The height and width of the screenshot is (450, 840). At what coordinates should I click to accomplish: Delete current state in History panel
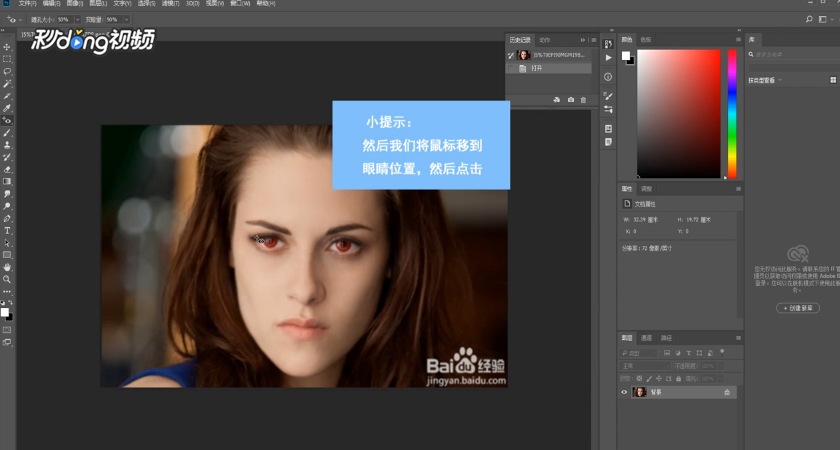583,100
